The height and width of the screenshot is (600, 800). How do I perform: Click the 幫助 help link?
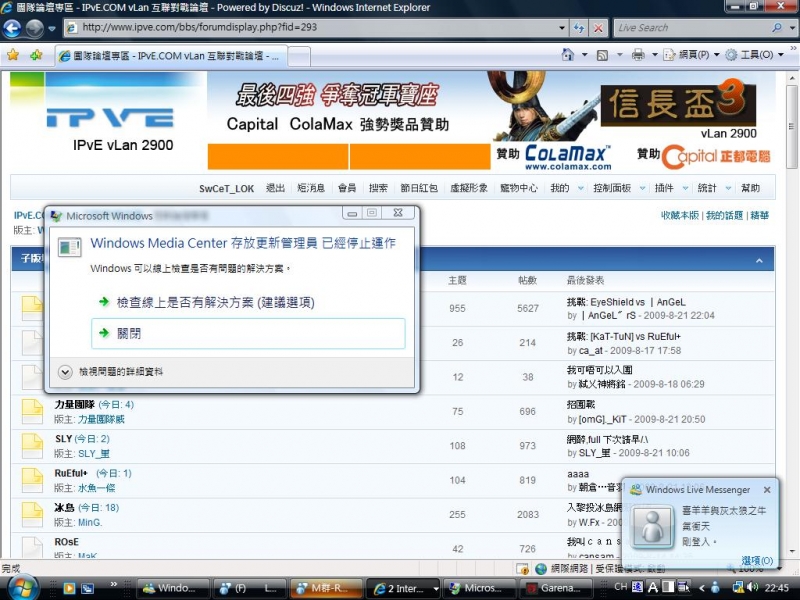click(750, 188)
